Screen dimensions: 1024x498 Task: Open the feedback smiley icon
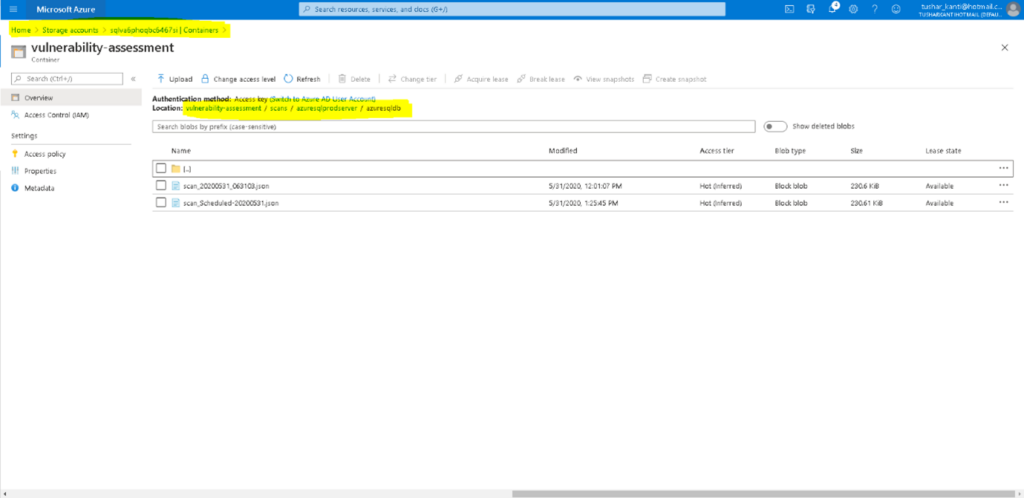[896, 9]
